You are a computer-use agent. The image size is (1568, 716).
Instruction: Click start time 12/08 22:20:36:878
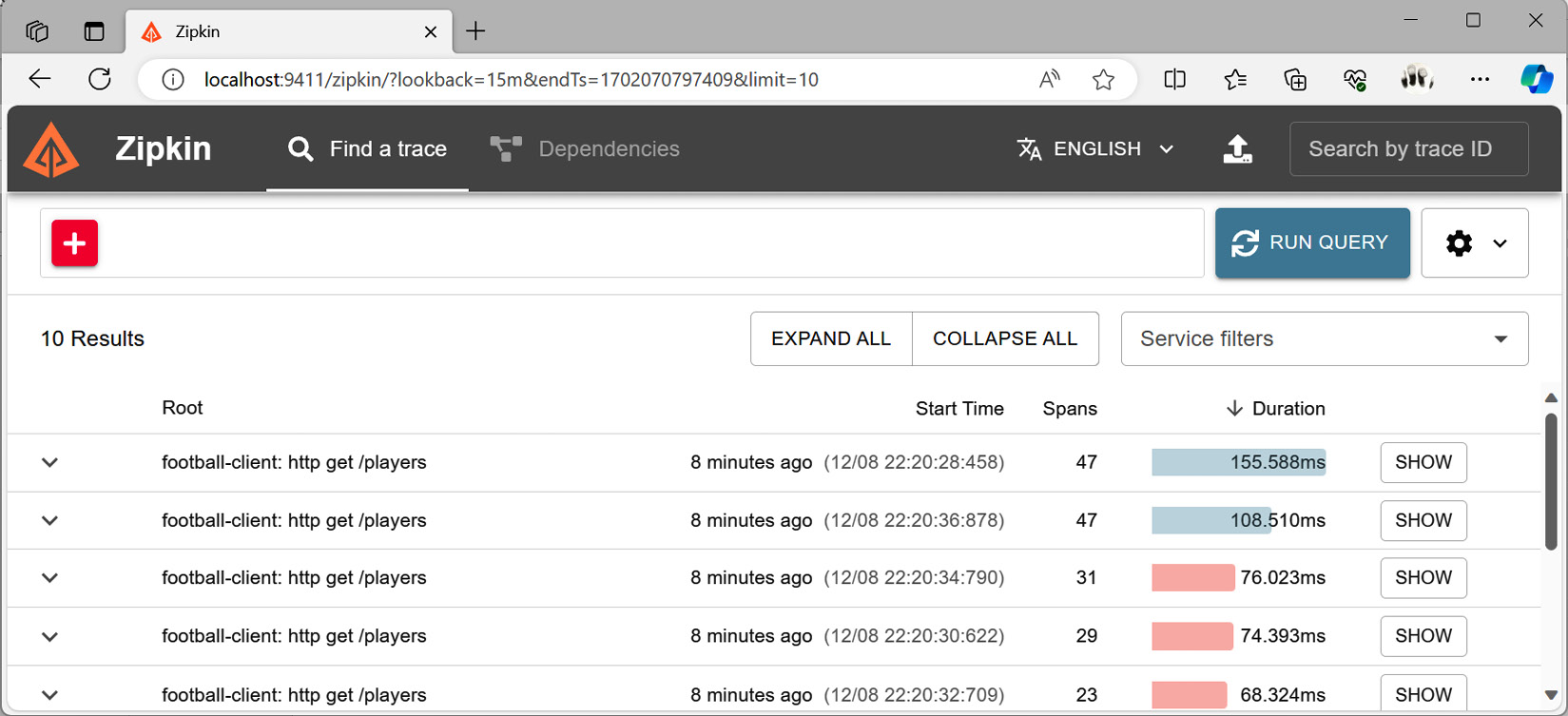point(914,521)
